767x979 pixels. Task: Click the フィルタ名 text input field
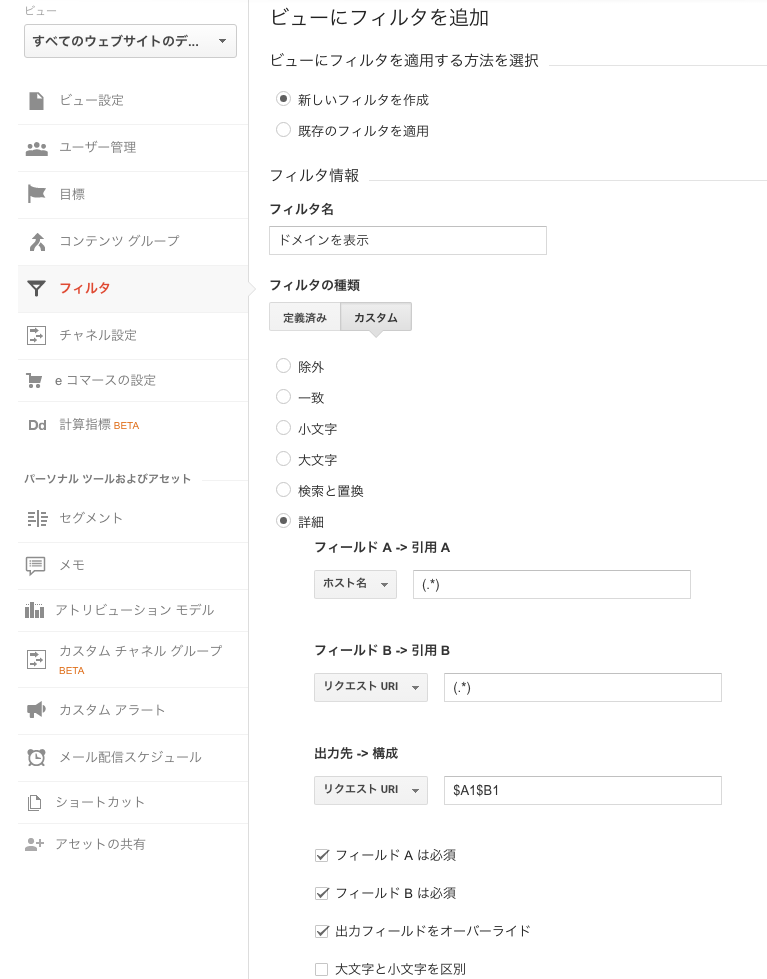pyautogui.click(x=408, y=240)
